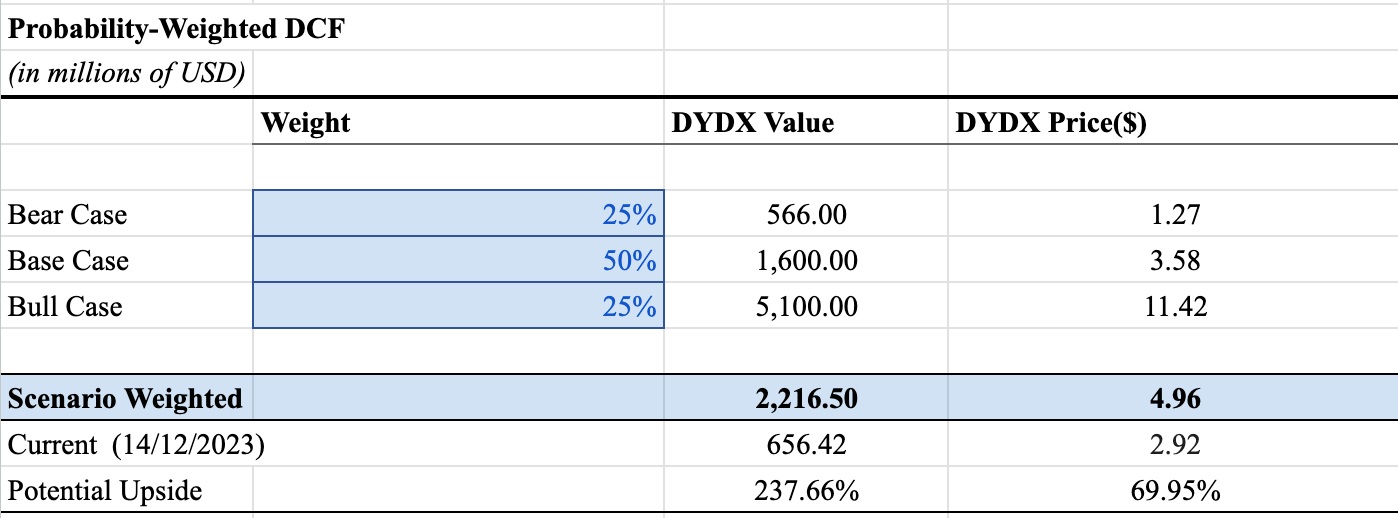Select the upside cell 237.66%
The width and height of the screenshot is (1398, 518).
tap(806, 491)
